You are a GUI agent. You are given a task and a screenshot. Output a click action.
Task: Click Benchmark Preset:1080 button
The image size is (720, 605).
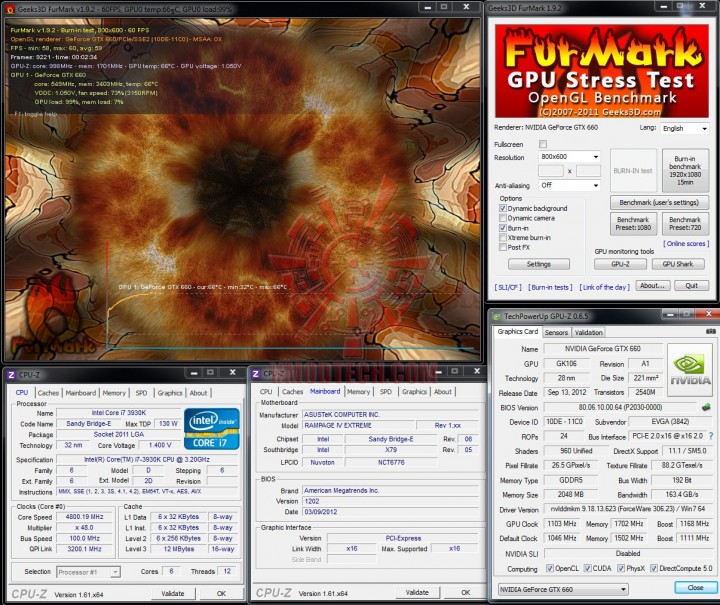click(x=633, y=224)
